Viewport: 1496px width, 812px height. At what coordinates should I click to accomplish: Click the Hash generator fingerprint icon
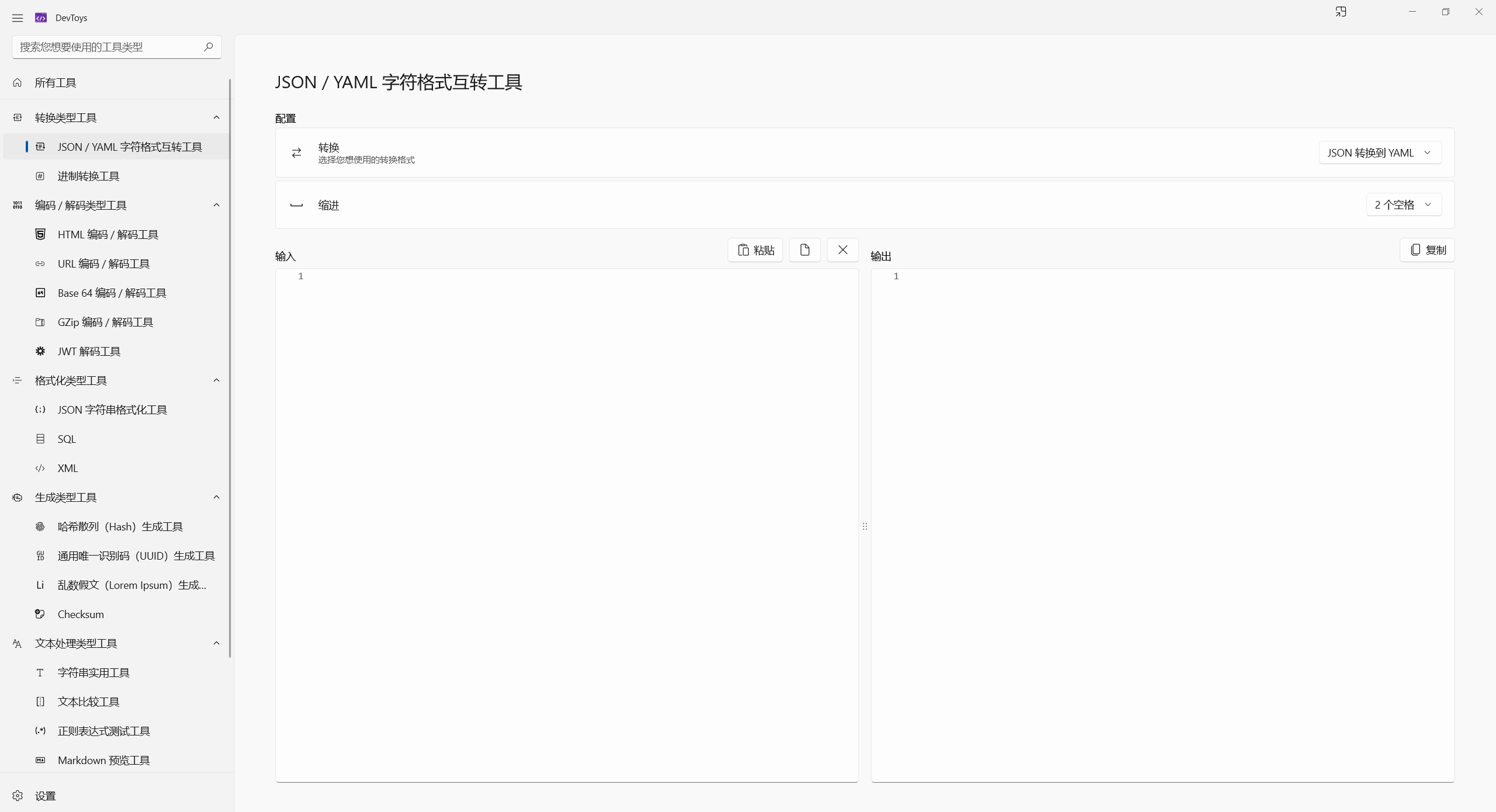pos(40,526)
